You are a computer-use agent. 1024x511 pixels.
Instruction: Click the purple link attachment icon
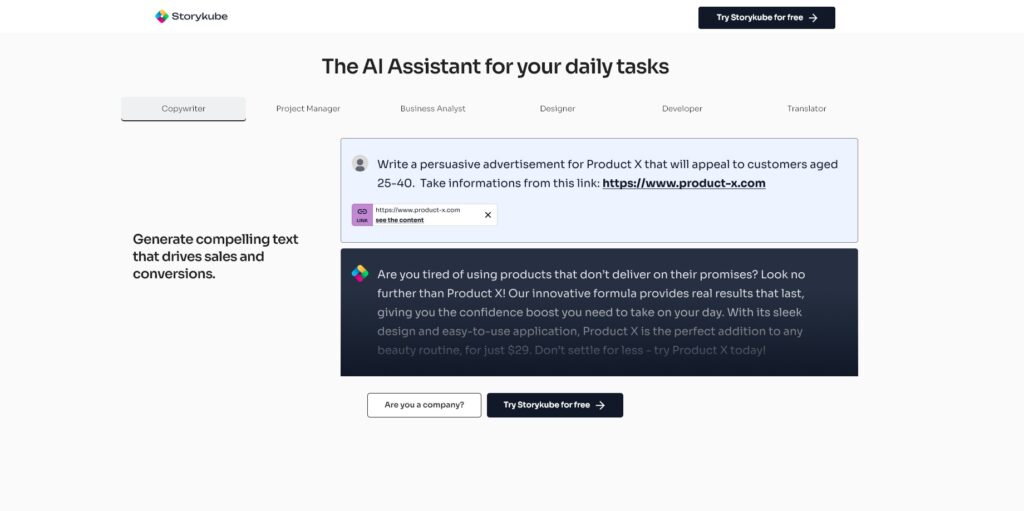click(x=362, y=214)
